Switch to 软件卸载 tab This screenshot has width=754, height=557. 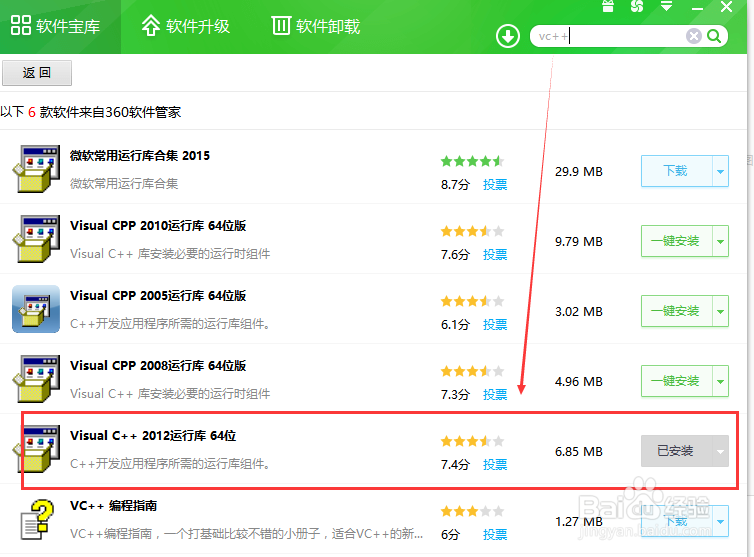point(316,26)
